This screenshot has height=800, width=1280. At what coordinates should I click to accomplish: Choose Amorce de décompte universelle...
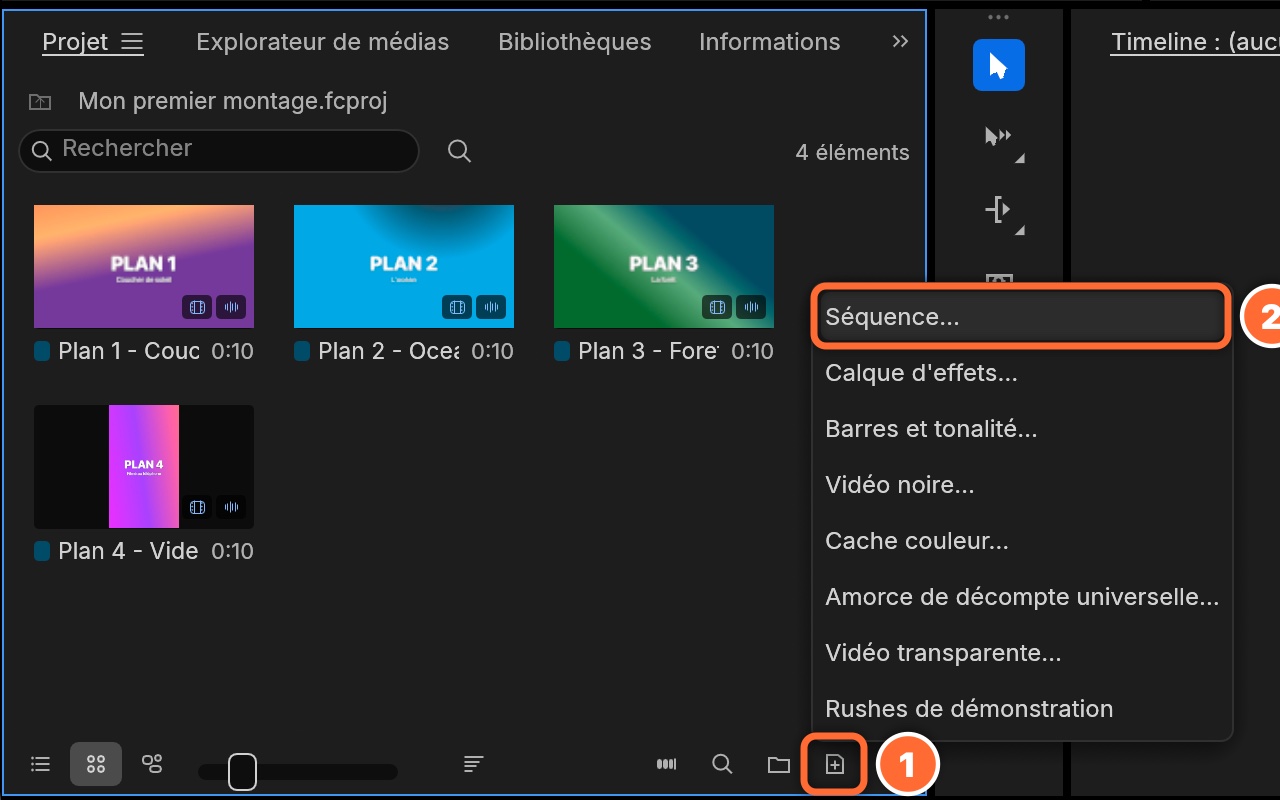click(x=1022, y=597)
